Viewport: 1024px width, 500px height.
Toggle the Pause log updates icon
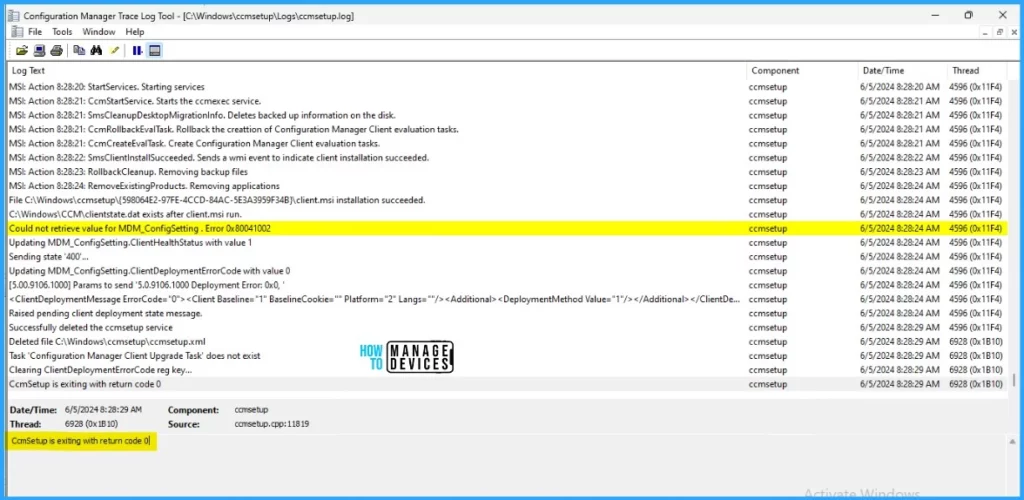pyautogui.click(x=137, y=50)
